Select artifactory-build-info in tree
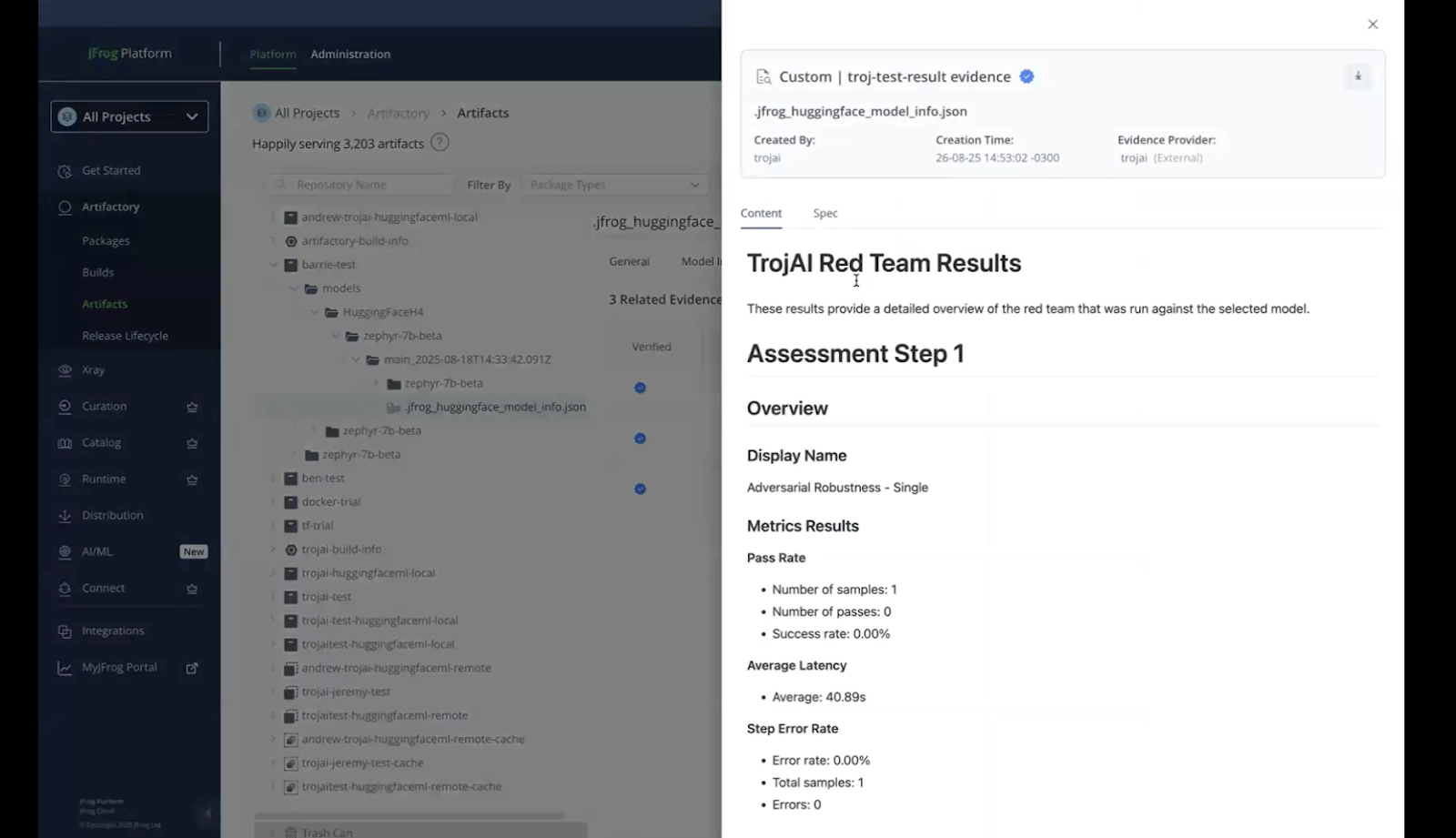Screen dimensions: 1456x838 click(355, 241)
